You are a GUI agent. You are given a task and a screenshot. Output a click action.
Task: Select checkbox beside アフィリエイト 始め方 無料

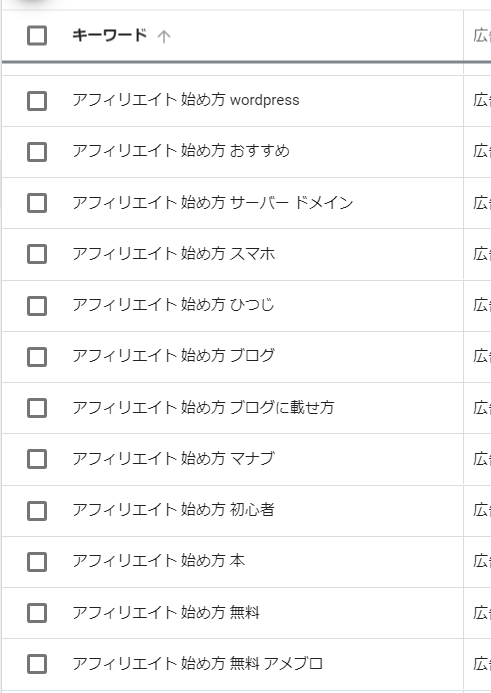point(37,613)
